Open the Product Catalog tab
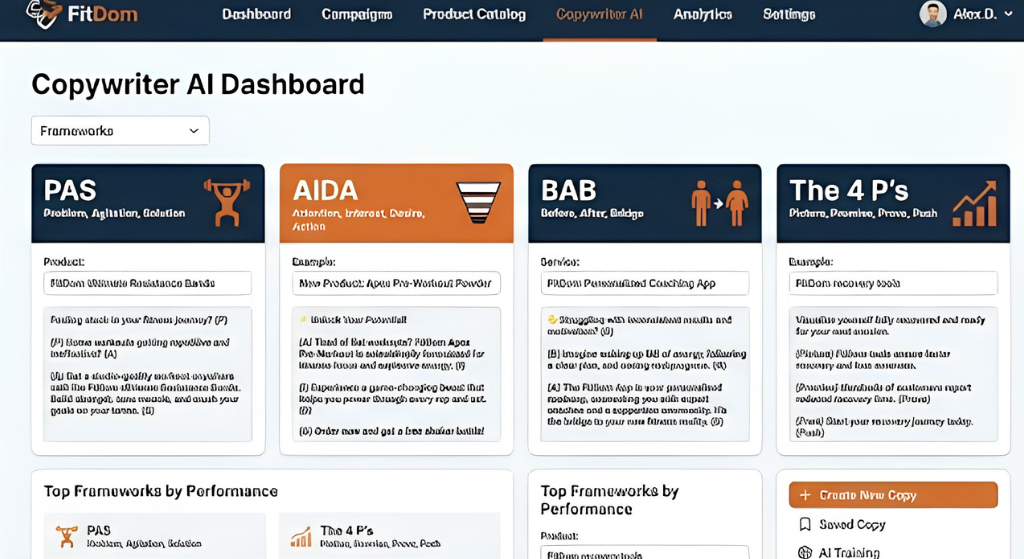 click(x=474, y=14)
